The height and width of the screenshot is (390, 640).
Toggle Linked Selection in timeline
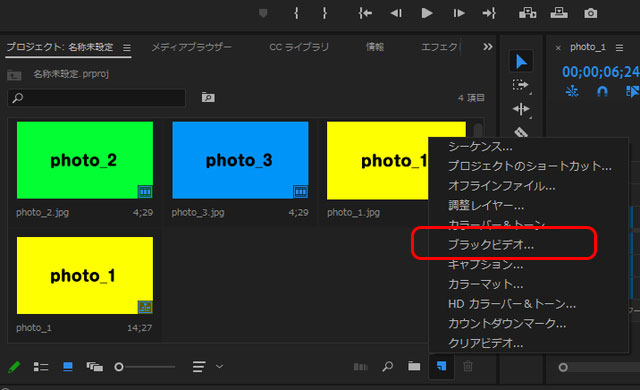point(633,91)
